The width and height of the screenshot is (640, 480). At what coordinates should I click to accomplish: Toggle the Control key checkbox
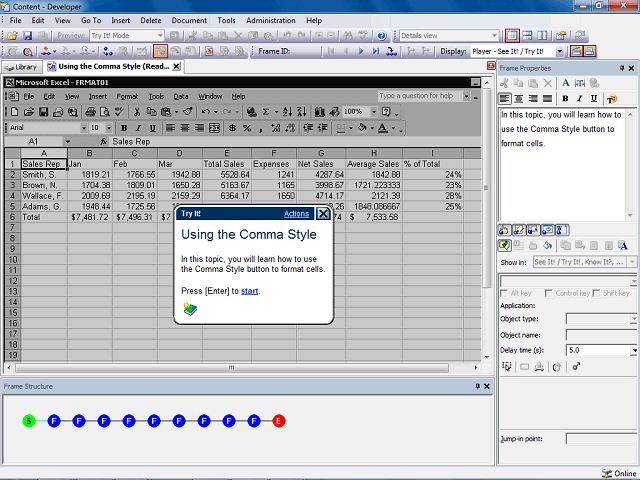(x=549, y=293)
